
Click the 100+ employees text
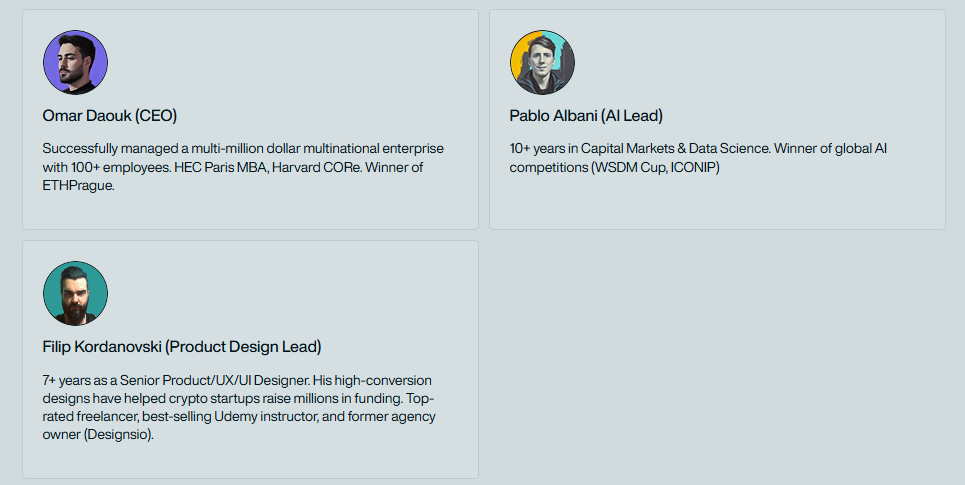point(119,167)
